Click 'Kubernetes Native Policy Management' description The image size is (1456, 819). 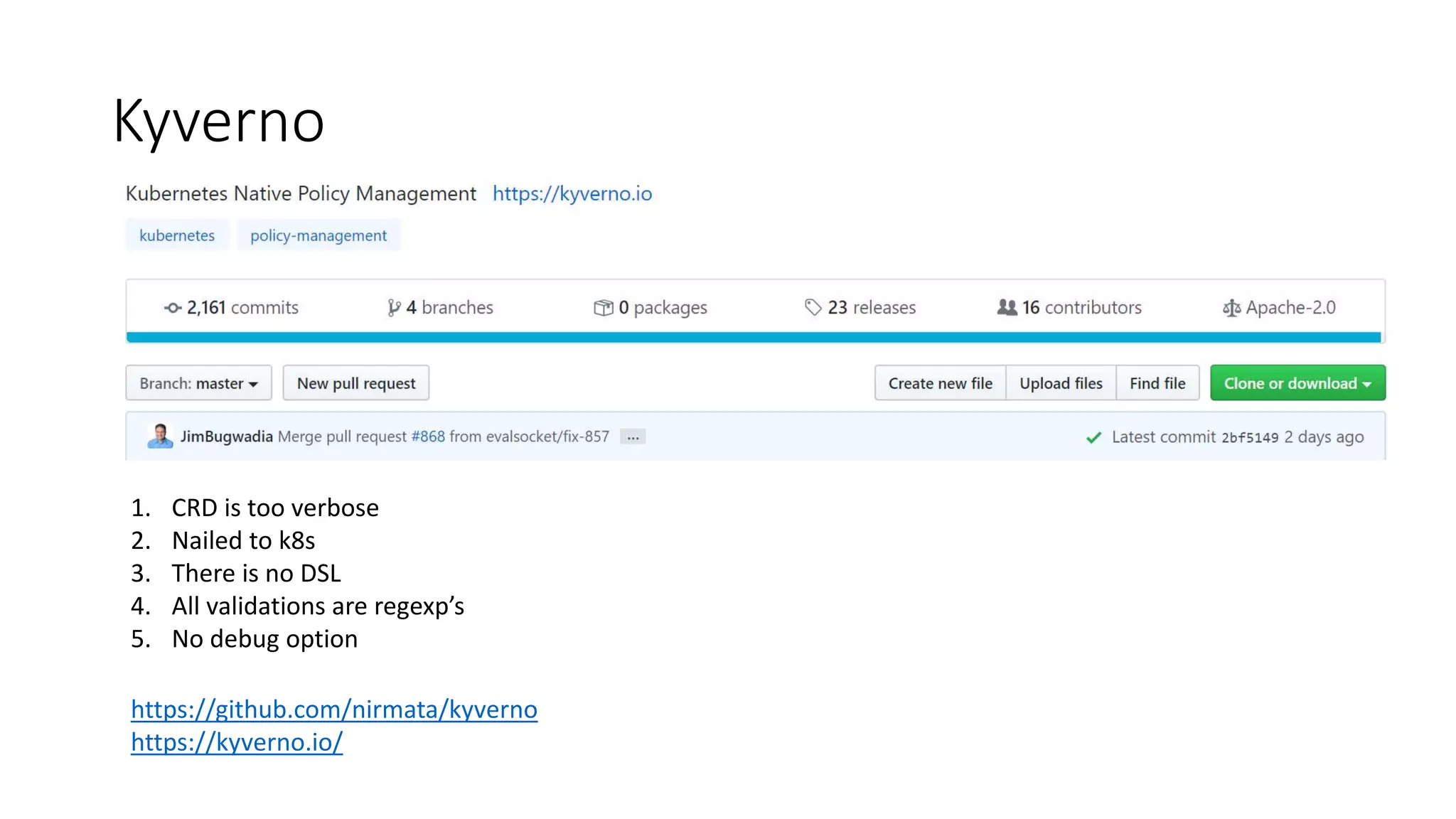[301, 193]
